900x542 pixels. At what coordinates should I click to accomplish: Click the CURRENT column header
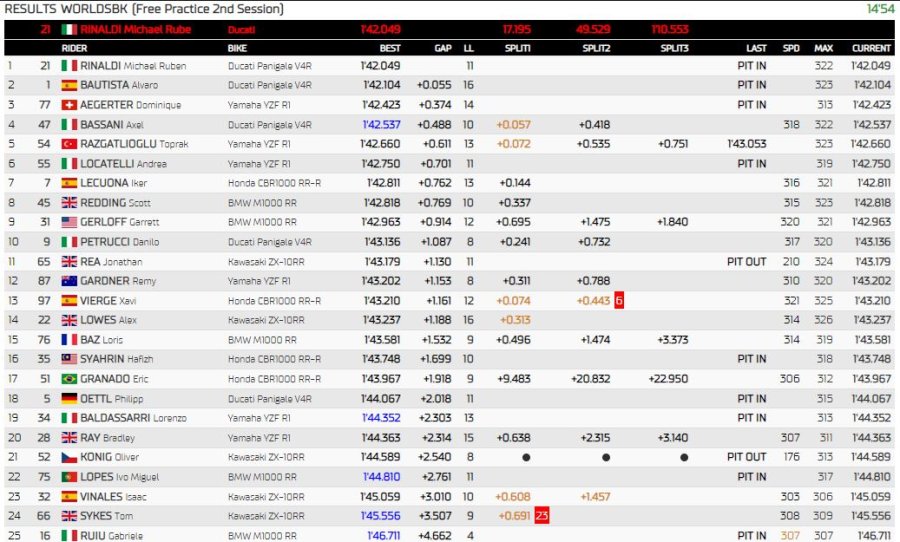(x=871, y=48)
